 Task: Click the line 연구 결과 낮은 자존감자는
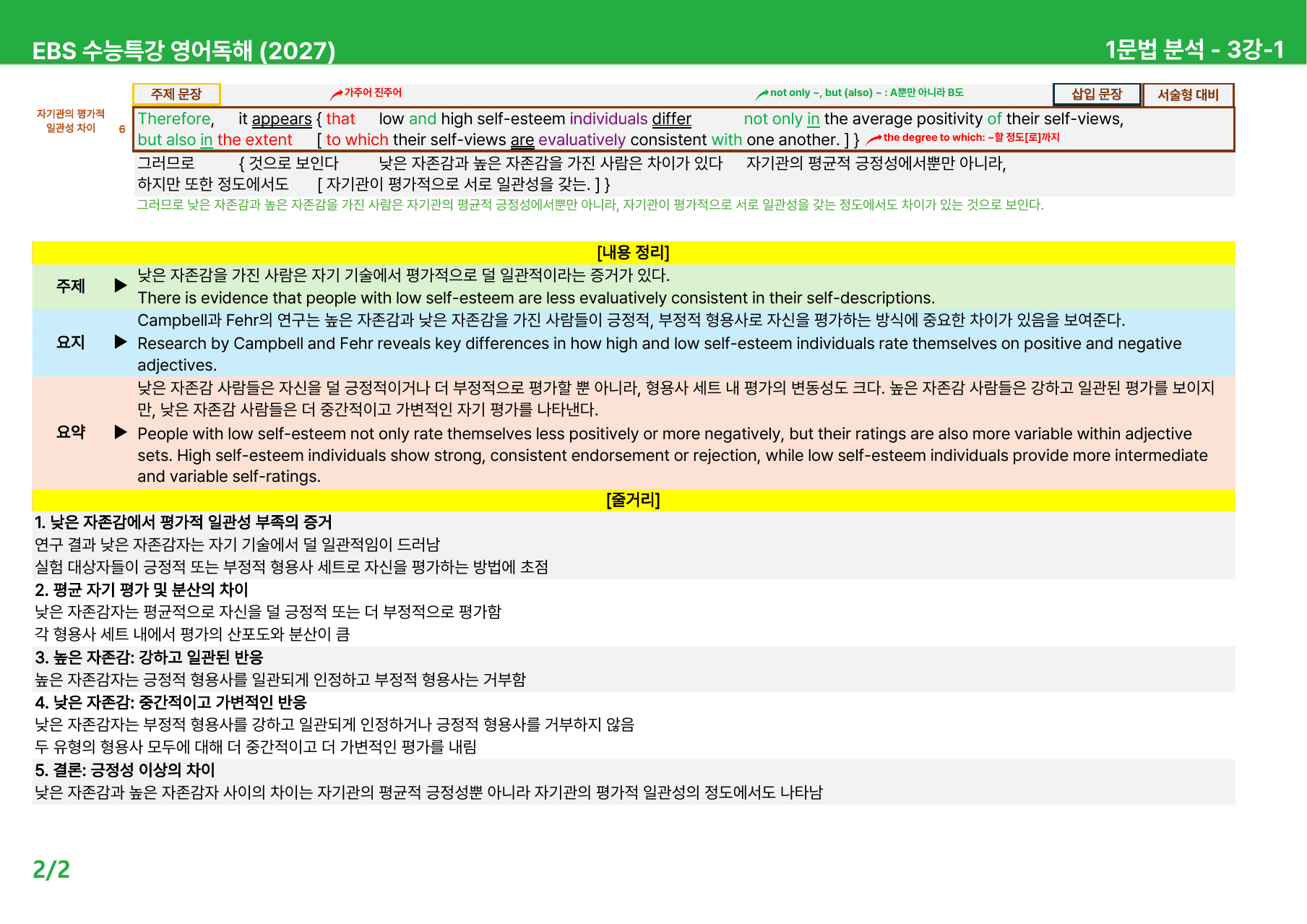tap(237, 545)
